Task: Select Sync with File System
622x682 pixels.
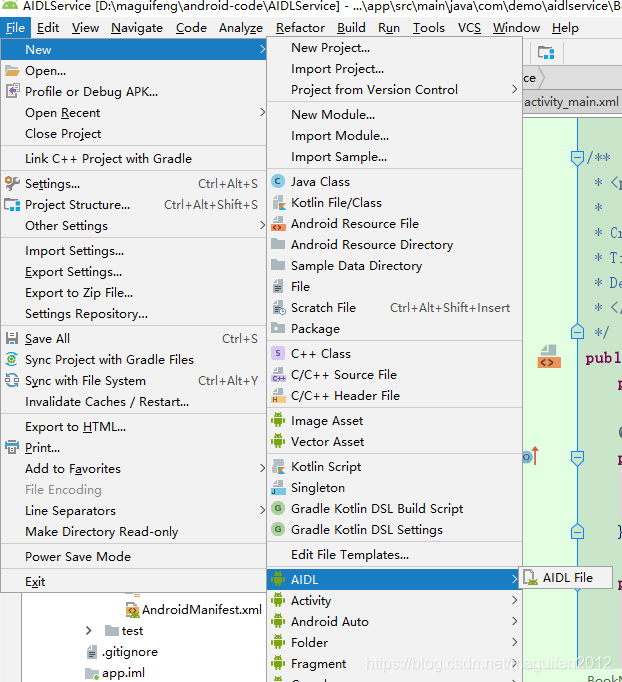Action: (134, 381)
